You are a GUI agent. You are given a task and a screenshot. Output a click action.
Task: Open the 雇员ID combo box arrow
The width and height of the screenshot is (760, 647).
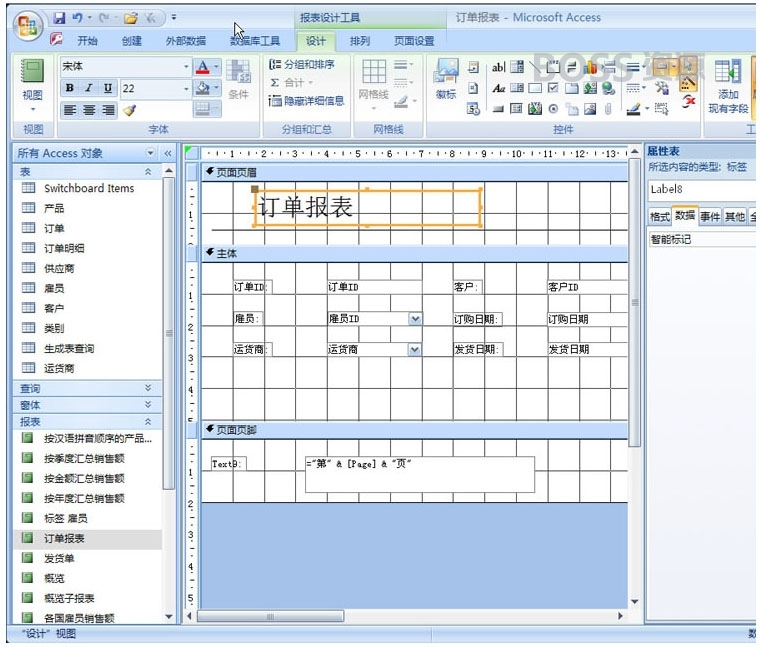coord(415,318)
